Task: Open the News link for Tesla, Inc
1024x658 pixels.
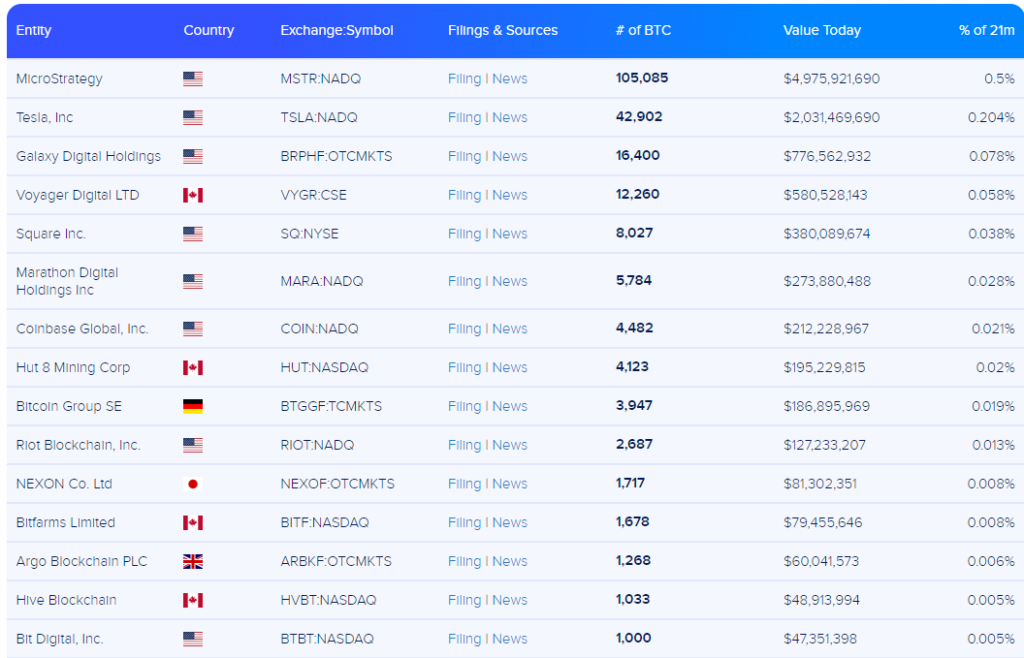Action: click(513, 117)
